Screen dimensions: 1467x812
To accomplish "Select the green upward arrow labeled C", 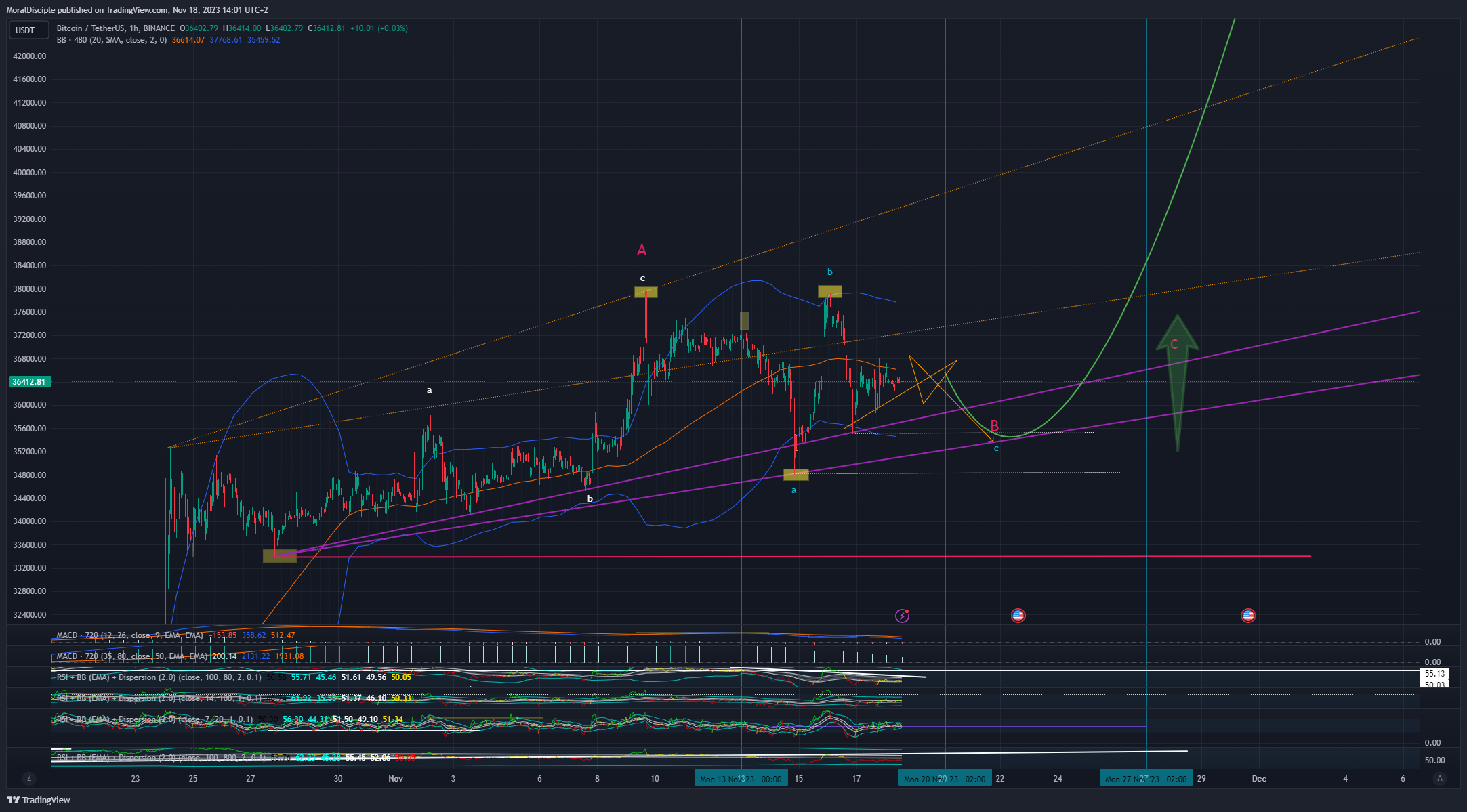I will click(1177, 383).
